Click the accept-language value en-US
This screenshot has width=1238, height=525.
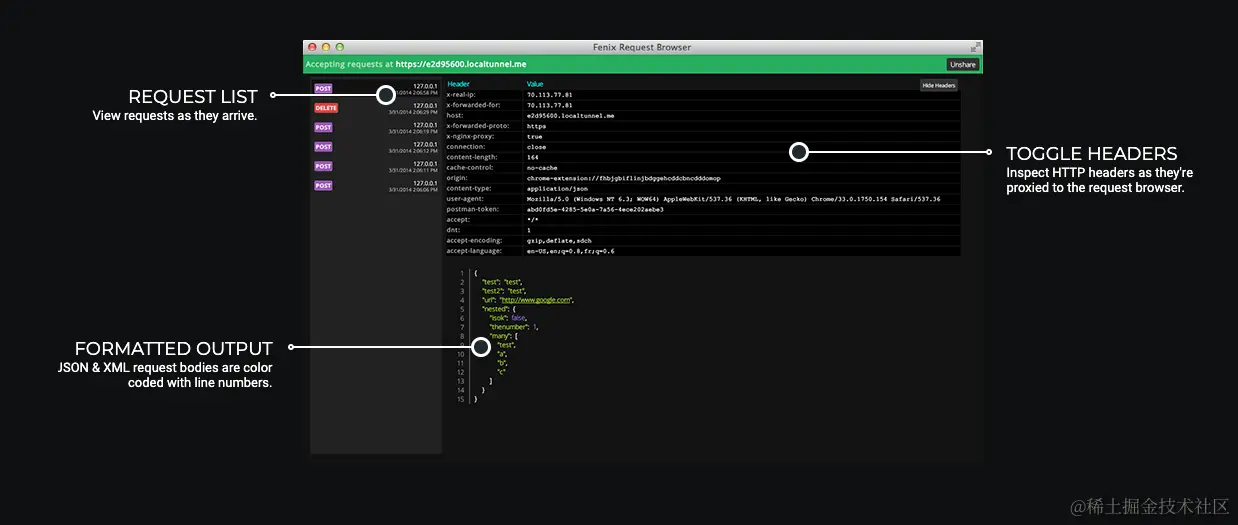(570, 251)
